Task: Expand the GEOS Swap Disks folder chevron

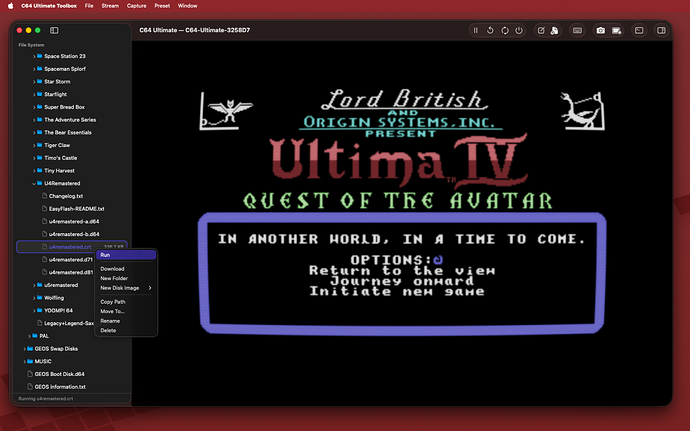Action: [24, 349]
